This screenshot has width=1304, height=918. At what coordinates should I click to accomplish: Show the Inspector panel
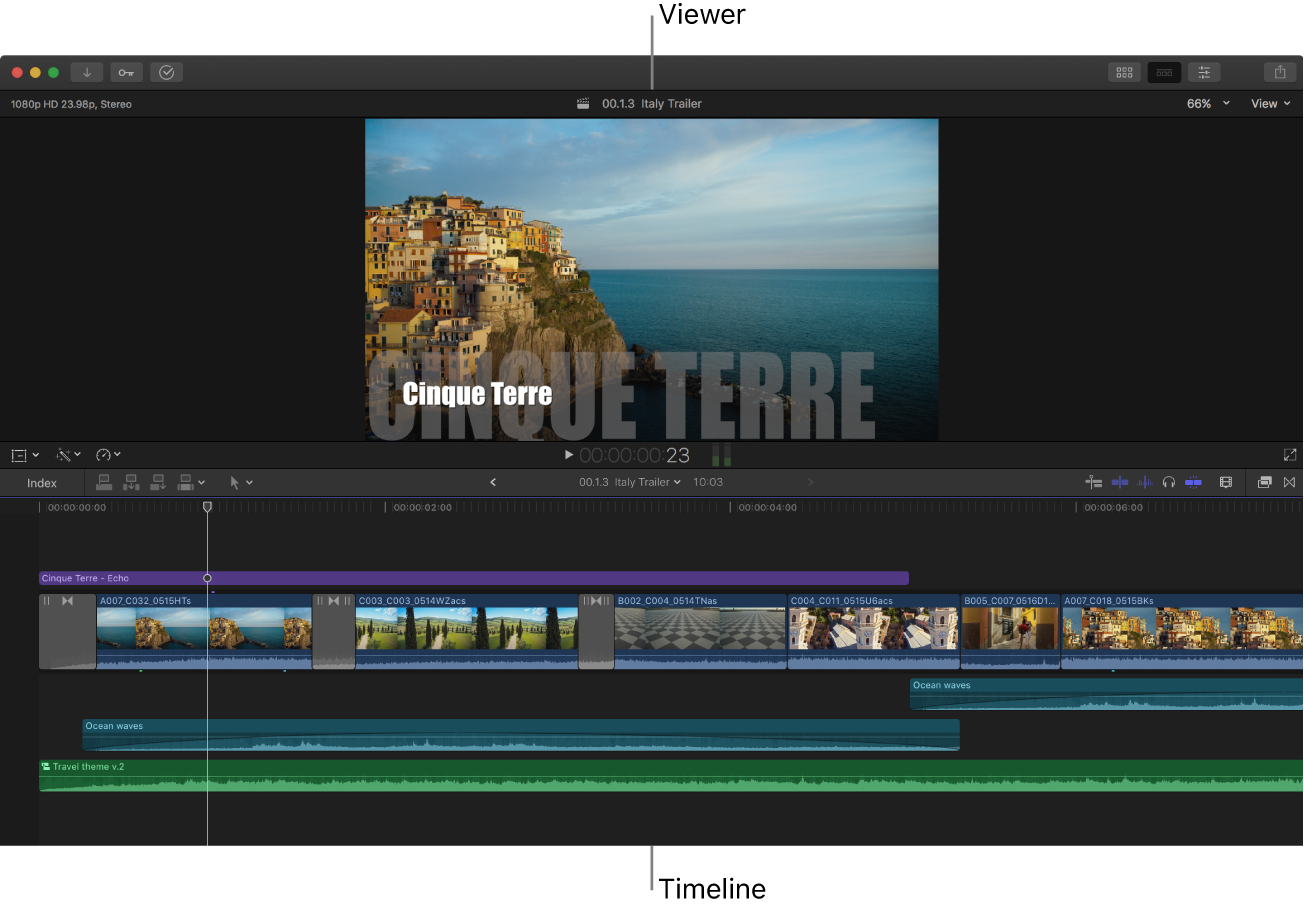(1204, 72)
